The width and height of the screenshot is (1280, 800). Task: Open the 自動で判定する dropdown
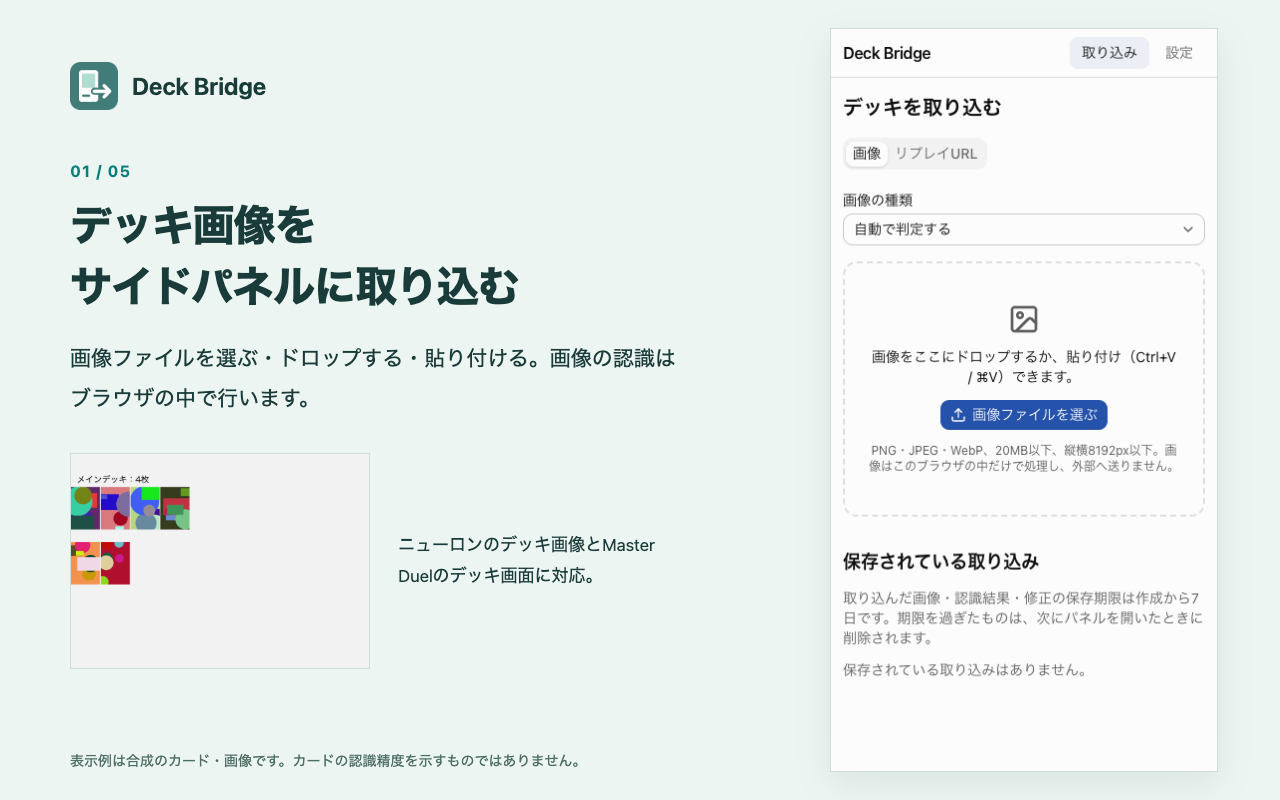pyautogui.click(x=1024, y=229)
